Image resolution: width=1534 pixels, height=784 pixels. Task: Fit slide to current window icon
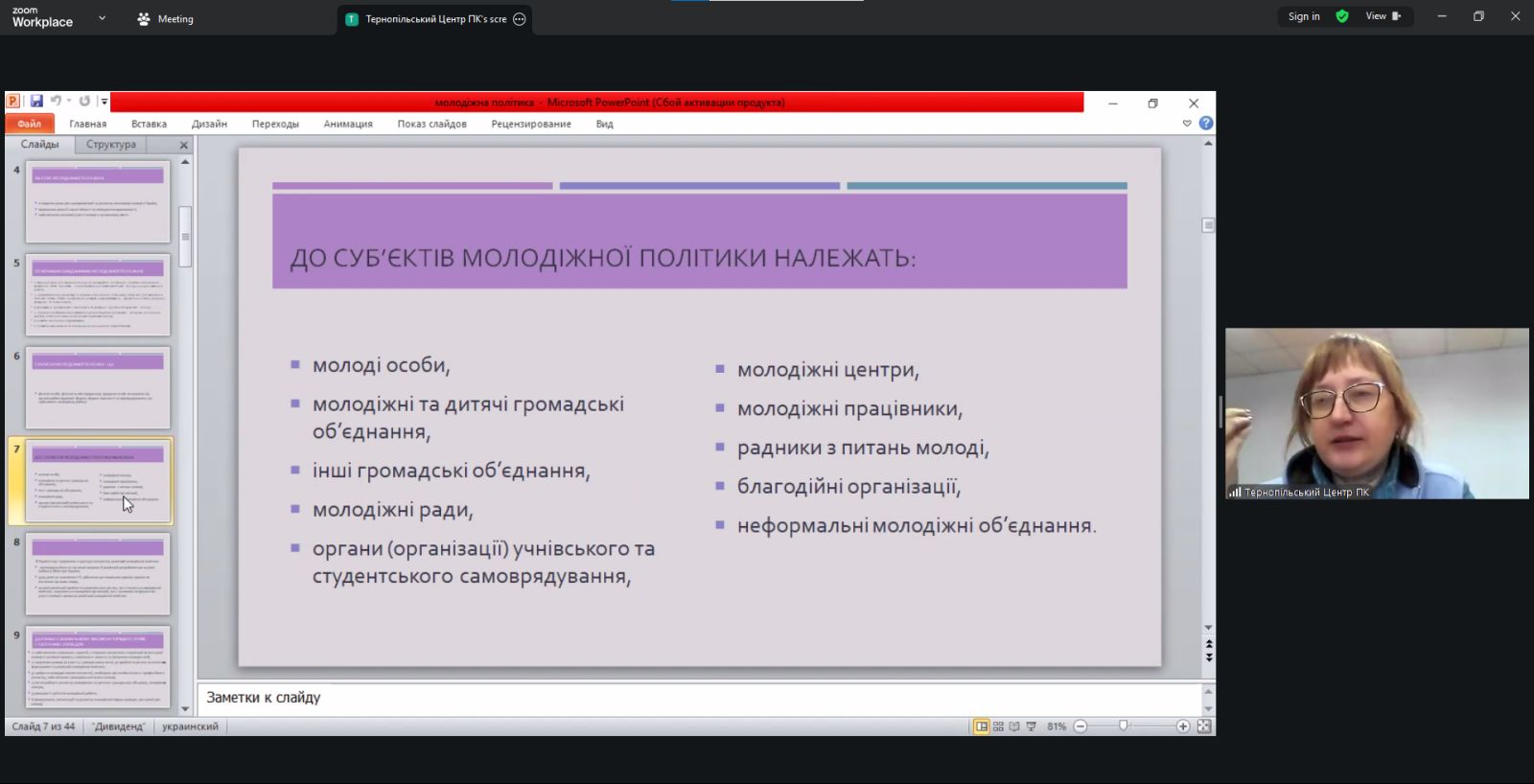point(1204,726)
